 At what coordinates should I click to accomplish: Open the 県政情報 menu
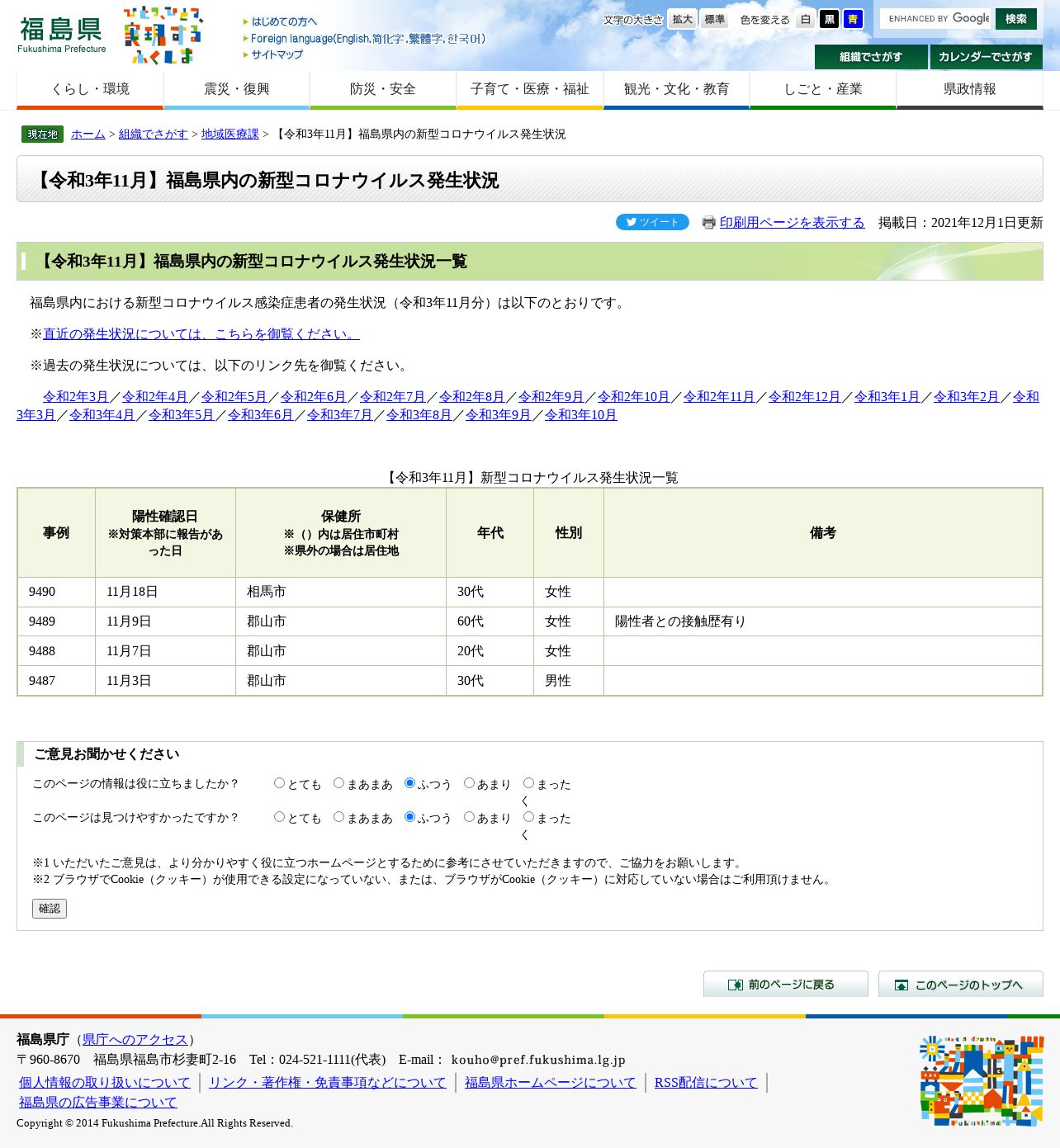click(970, 89)
